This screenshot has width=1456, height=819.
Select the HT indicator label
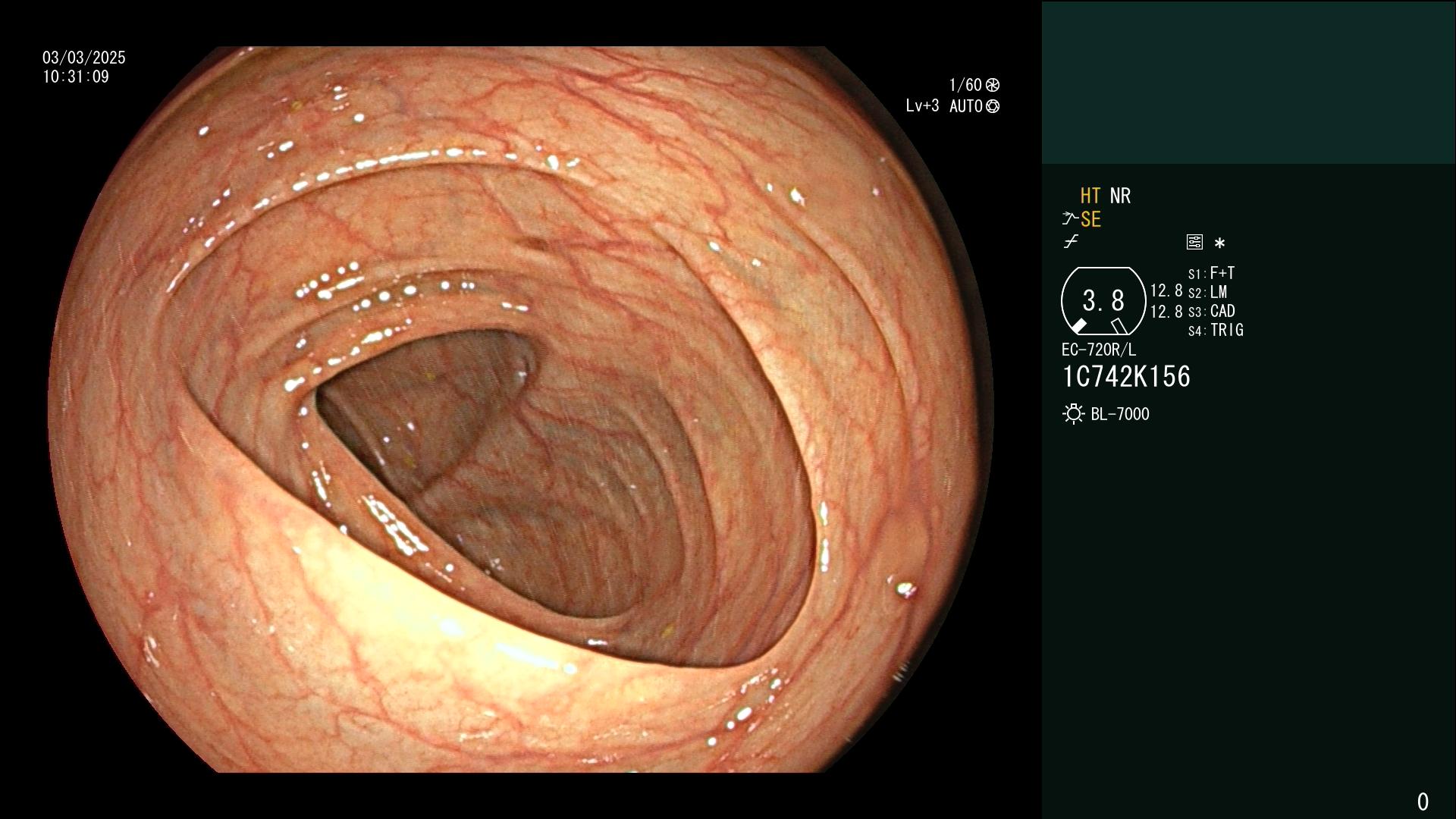click(1090, 196)
